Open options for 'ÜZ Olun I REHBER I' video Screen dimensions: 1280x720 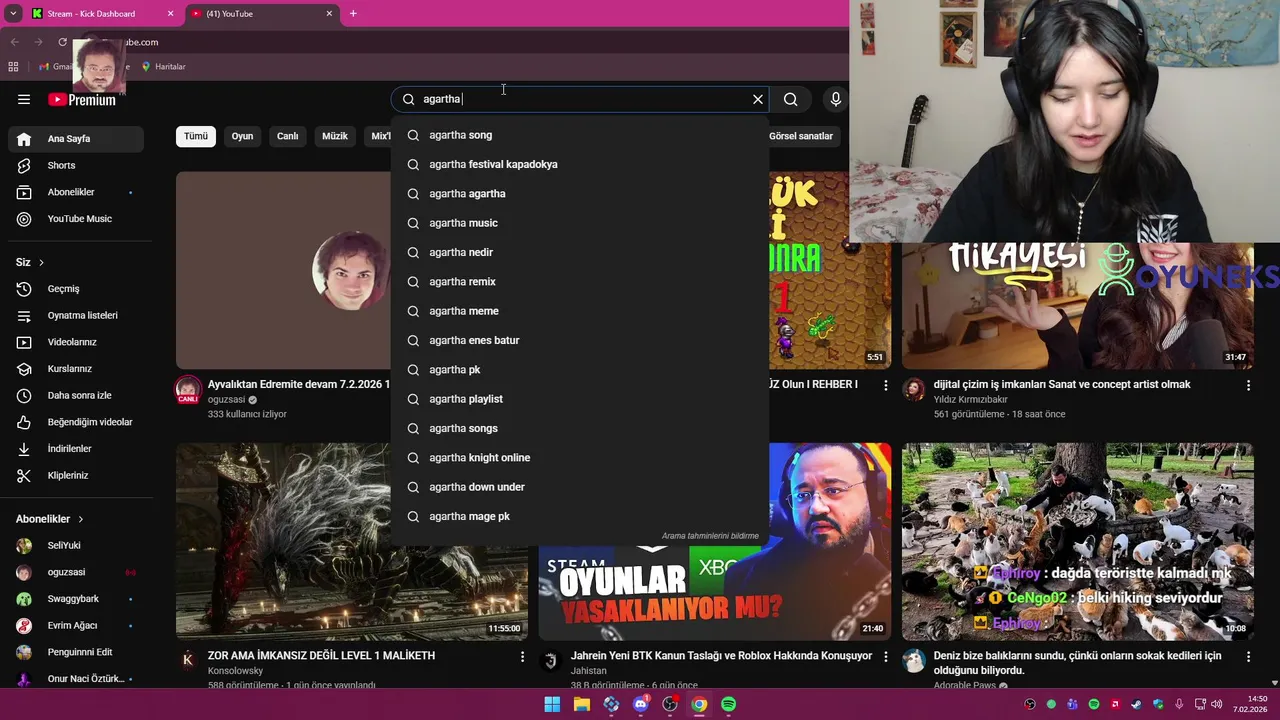click(x=885, y=385)
